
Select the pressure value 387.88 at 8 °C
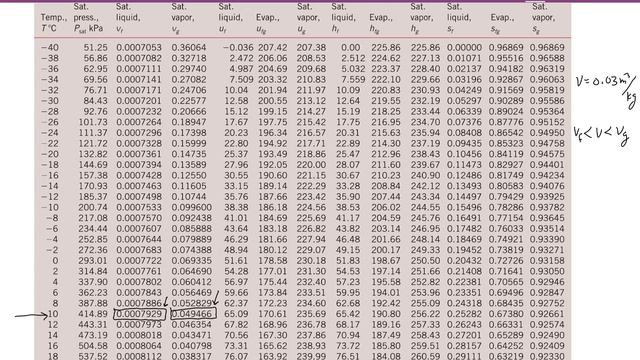pyautogui.click(x=92, y=303)
